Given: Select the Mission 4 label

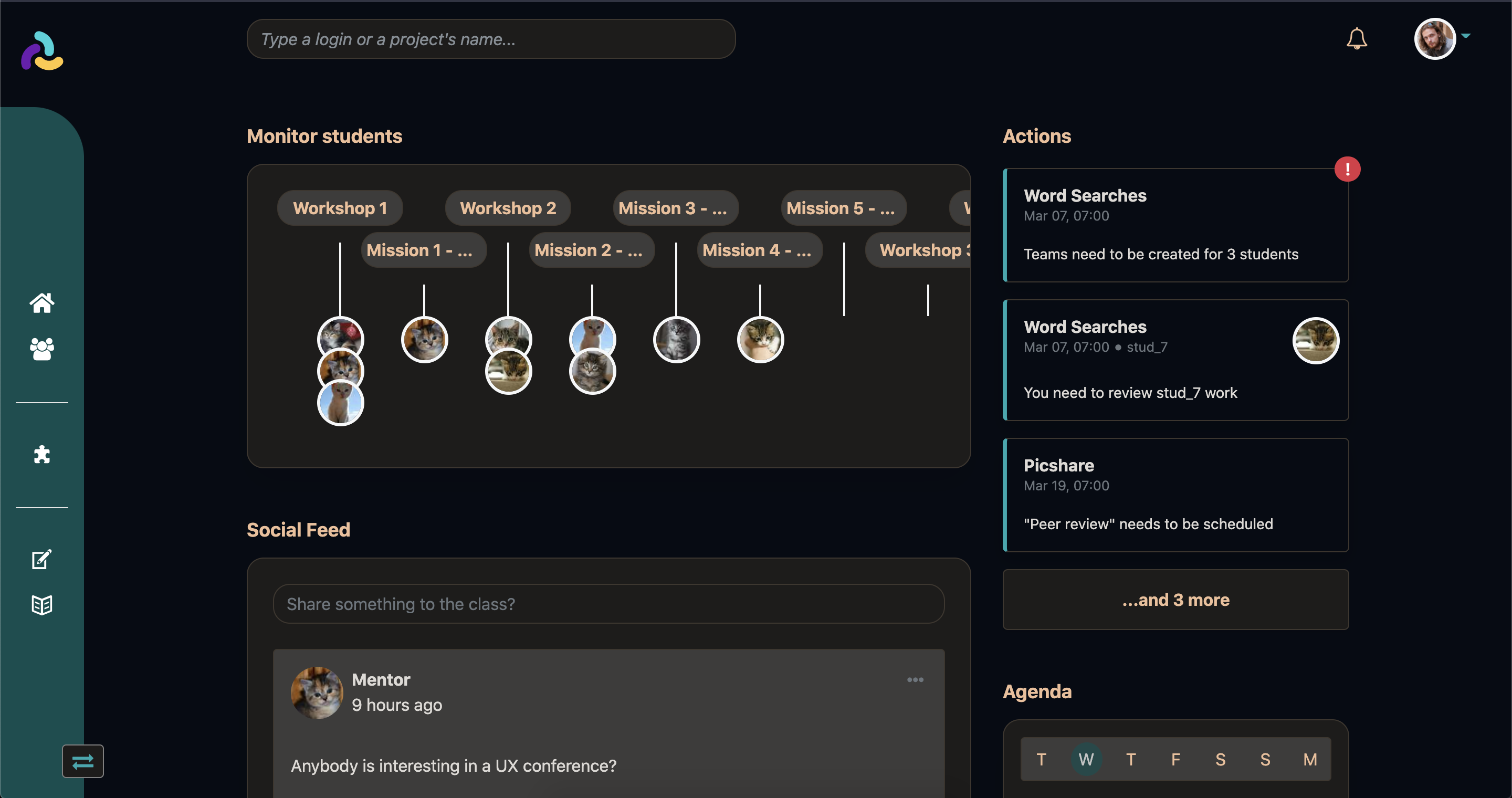Looking at the screenshot, I should pos(760,250).
